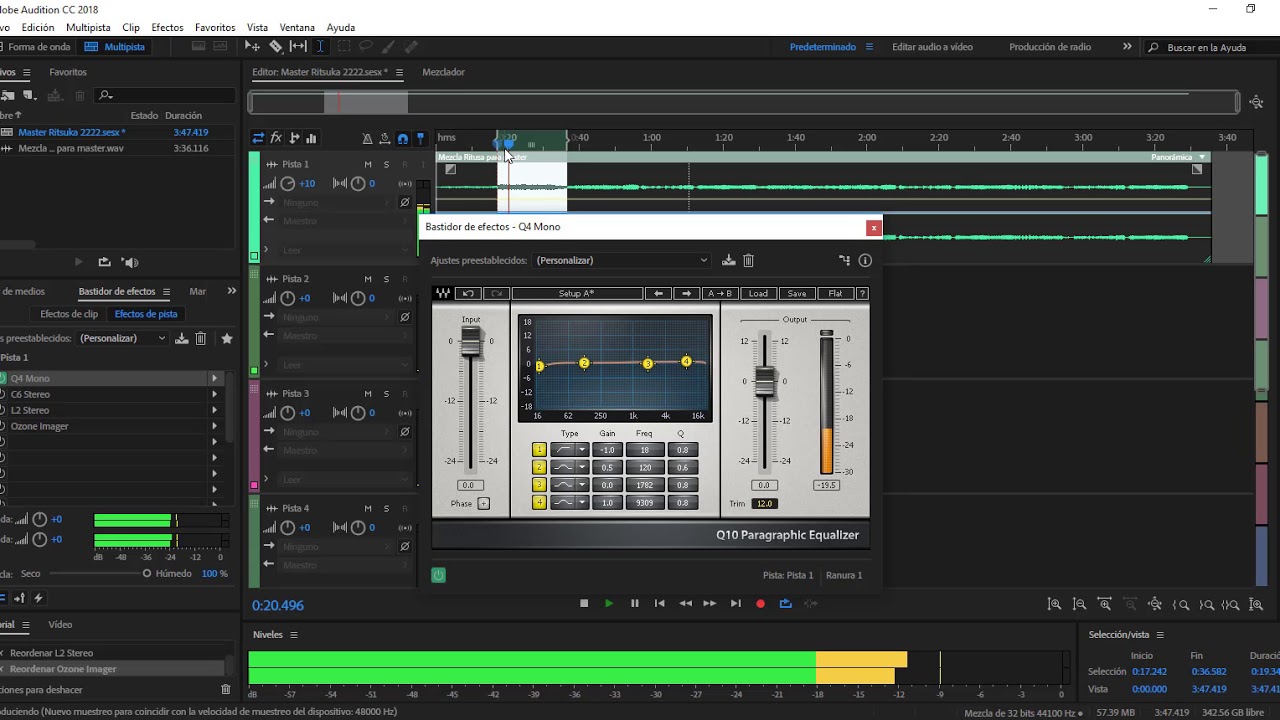Toggle the Phase invert button in Q10
The width and height of the screenshot is (1280, 720).
coord(483,503)
